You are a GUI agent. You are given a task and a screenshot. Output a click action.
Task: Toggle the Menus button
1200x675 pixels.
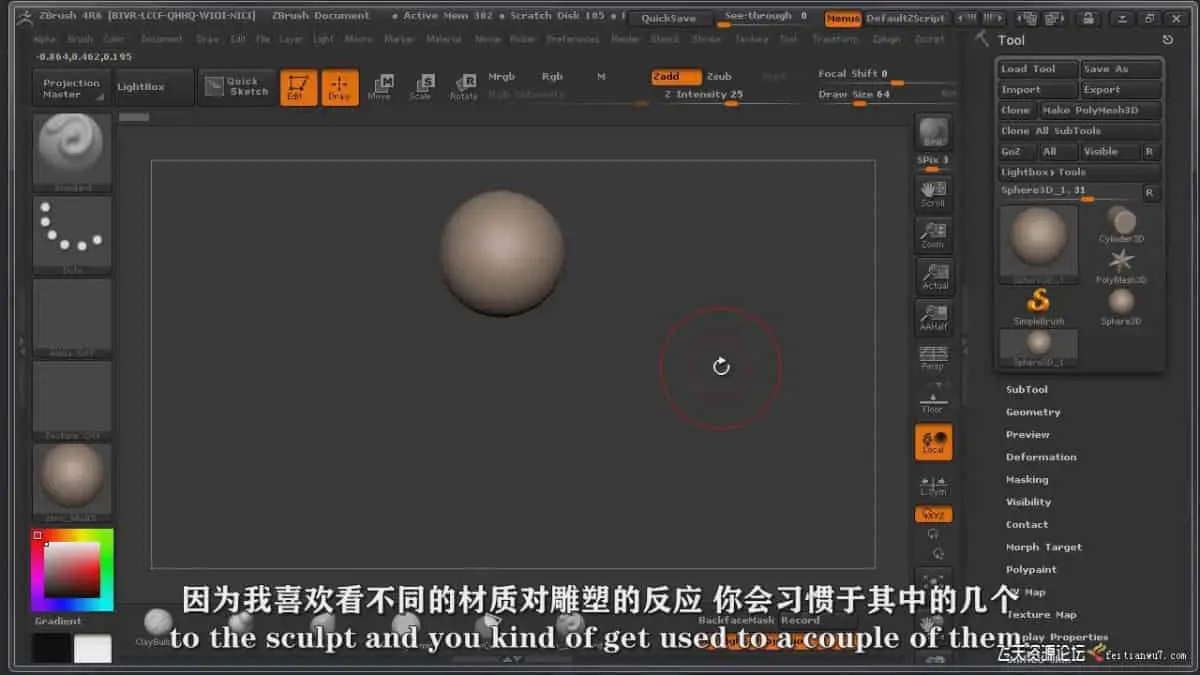(x=843, y=18)
